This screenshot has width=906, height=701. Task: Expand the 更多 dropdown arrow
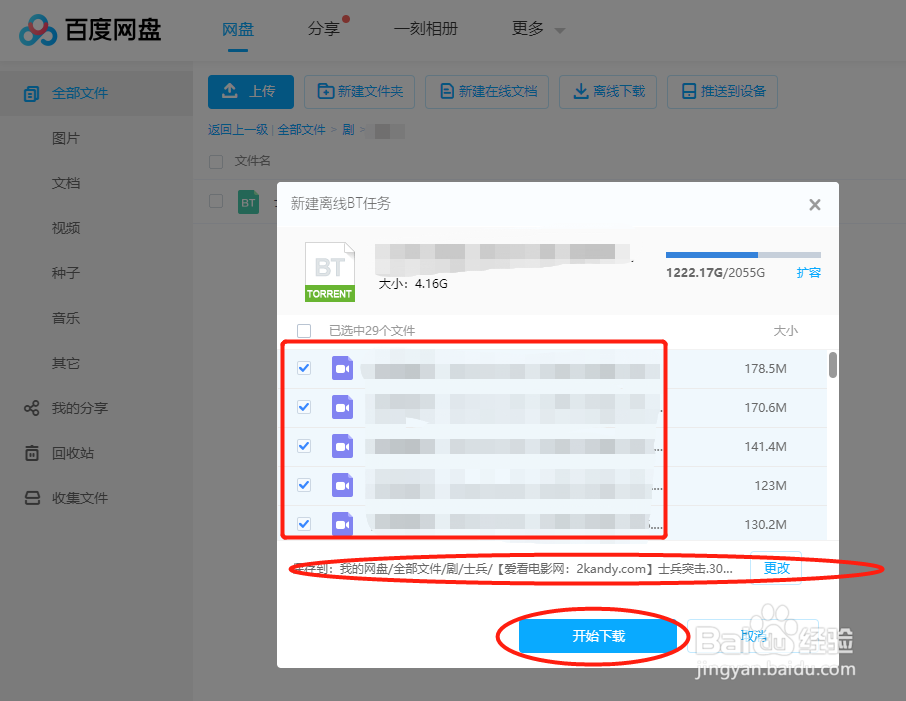559,31
